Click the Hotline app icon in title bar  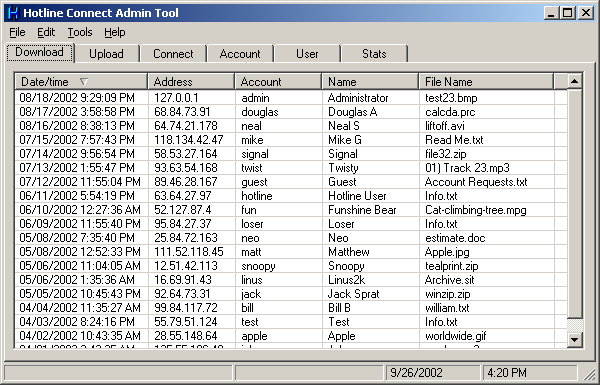(13, 13)
